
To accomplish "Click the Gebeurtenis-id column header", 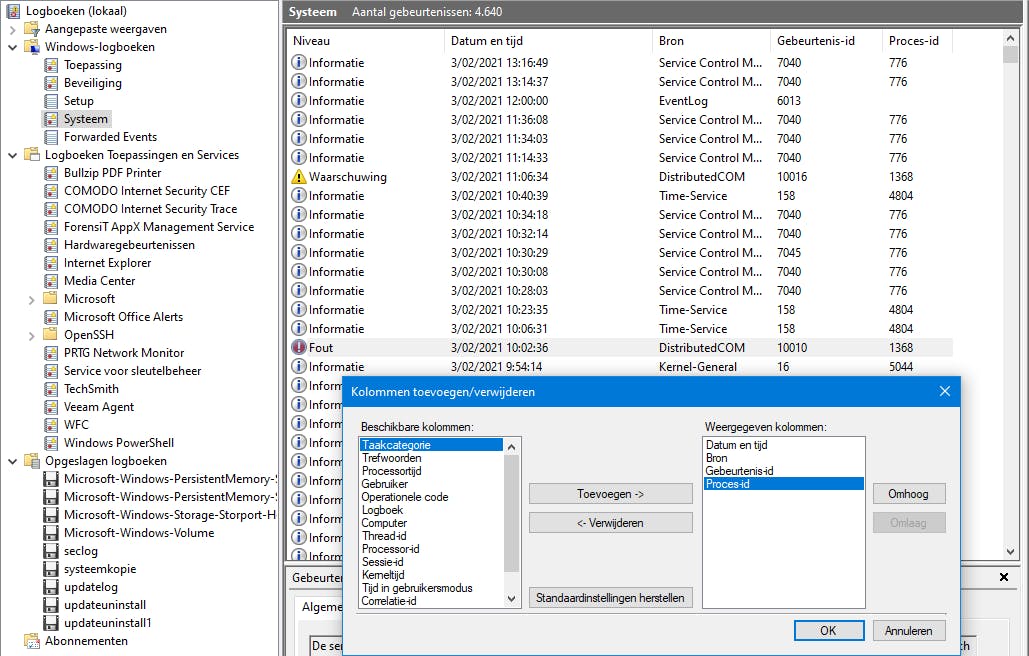I will (x=826, y=41).
